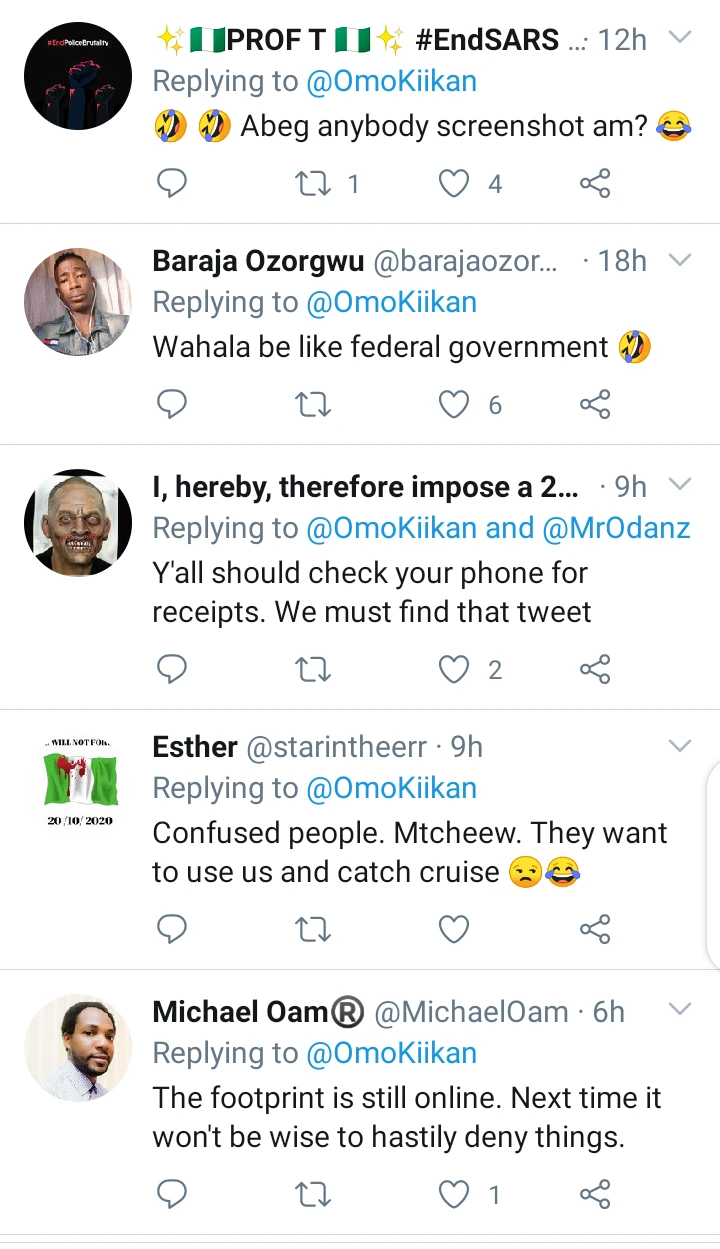Like Michael Oam's footprint tweet
The height and width of the screenshot is (1249, 720).
(455, 1193)
